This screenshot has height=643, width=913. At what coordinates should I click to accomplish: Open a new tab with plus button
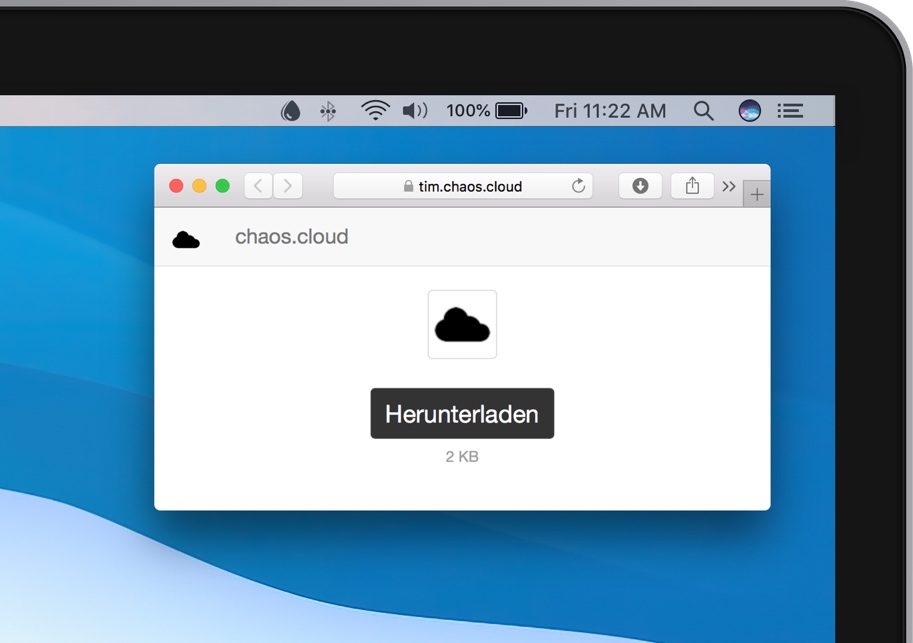[x=757, y=195]
